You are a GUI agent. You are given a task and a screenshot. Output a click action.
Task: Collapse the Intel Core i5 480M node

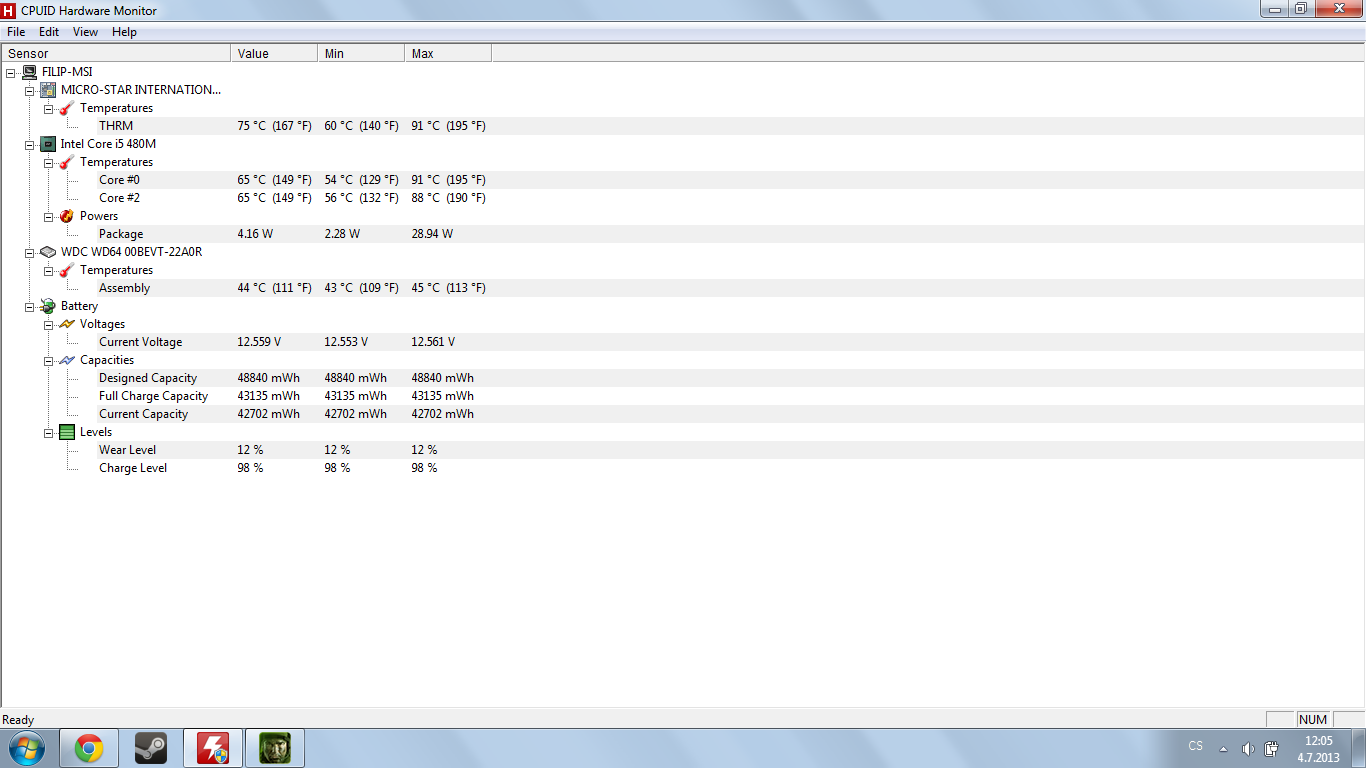click(29, 144)
